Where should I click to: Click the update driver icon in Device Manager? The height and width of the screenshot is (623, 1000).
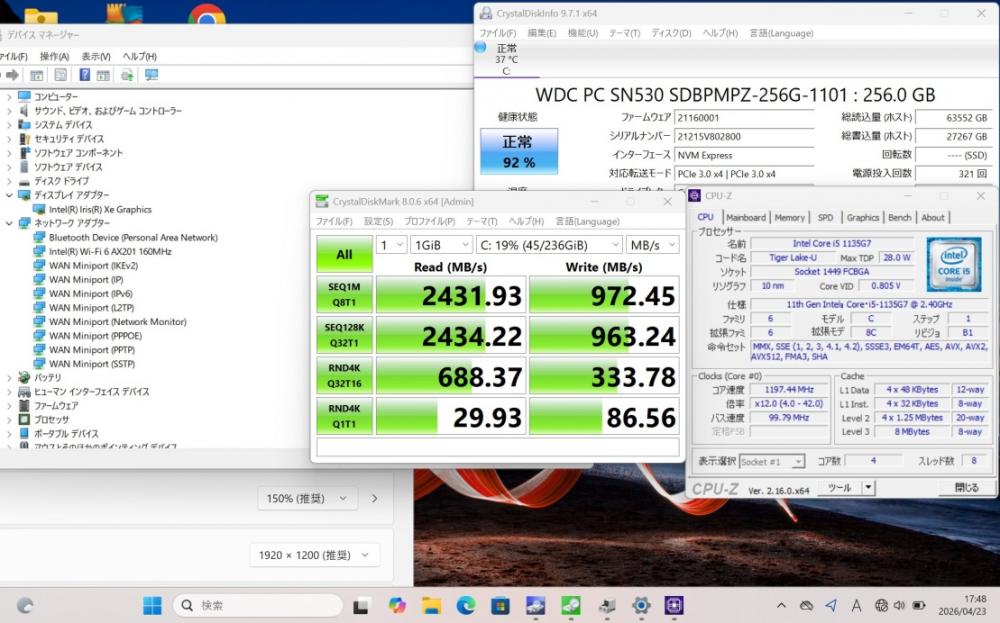[128, 75]
